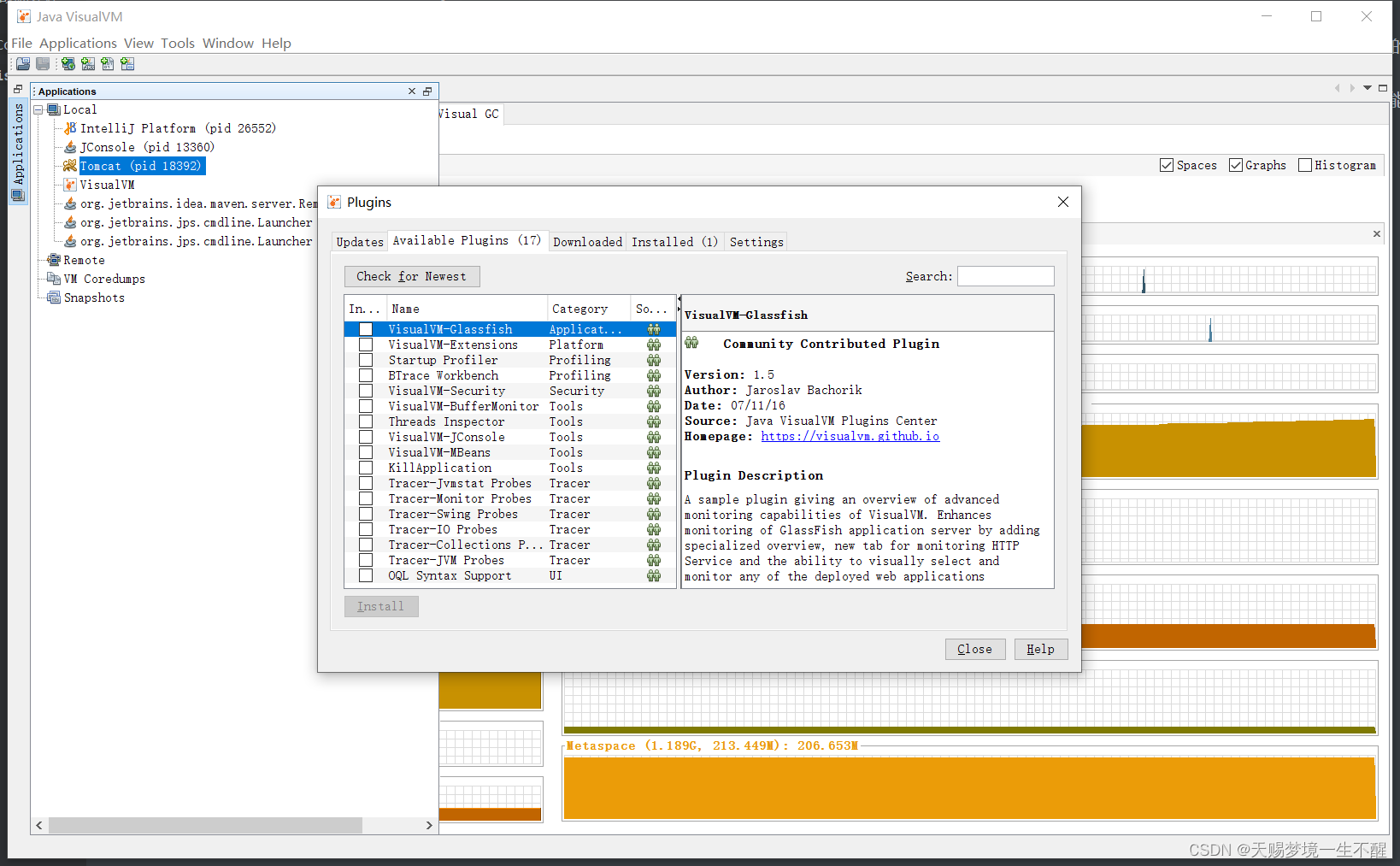
Task: Open the Tools menu
Action: tap(178, 43)
